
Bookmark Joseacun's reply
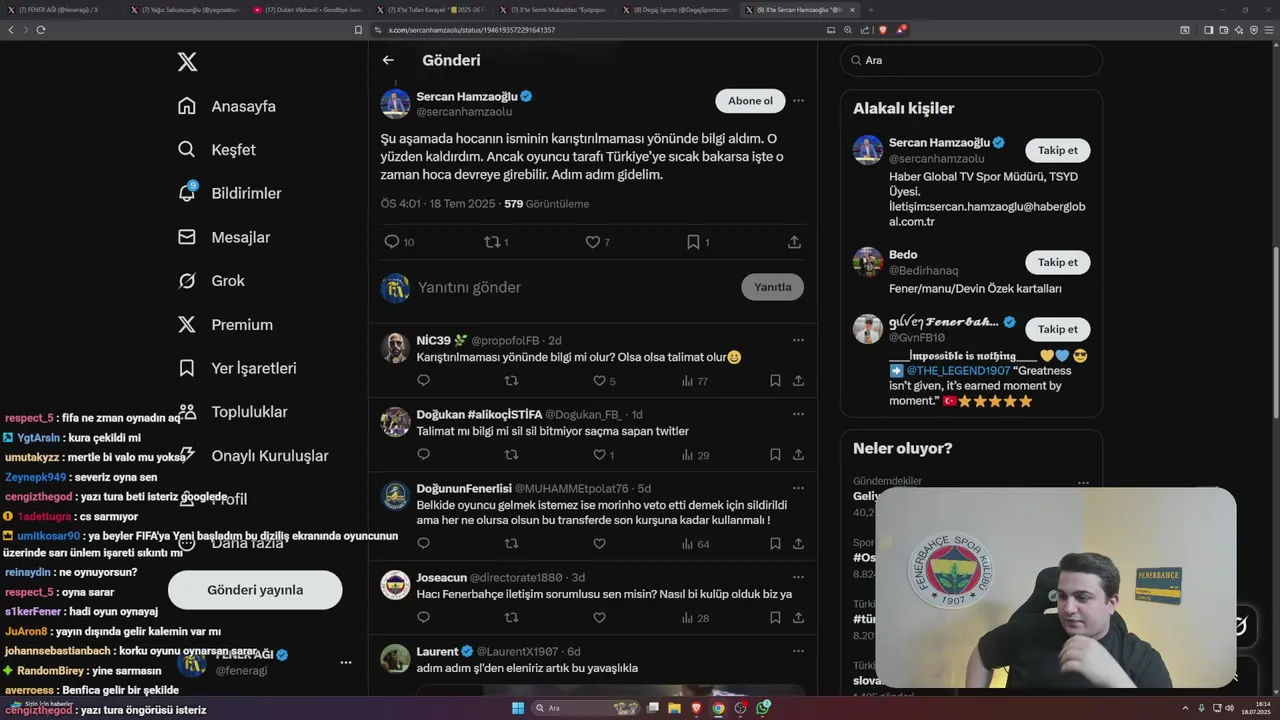tap(775, 618)
